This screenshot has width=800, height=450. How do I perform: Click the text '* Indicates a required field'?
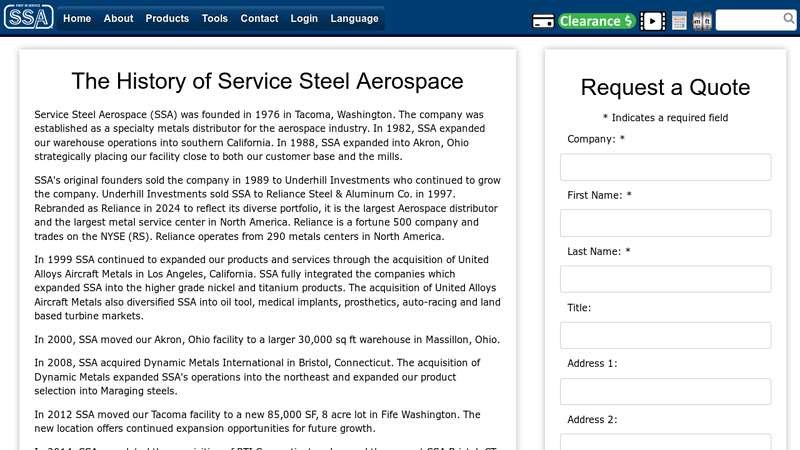click(x=665, y=118)
